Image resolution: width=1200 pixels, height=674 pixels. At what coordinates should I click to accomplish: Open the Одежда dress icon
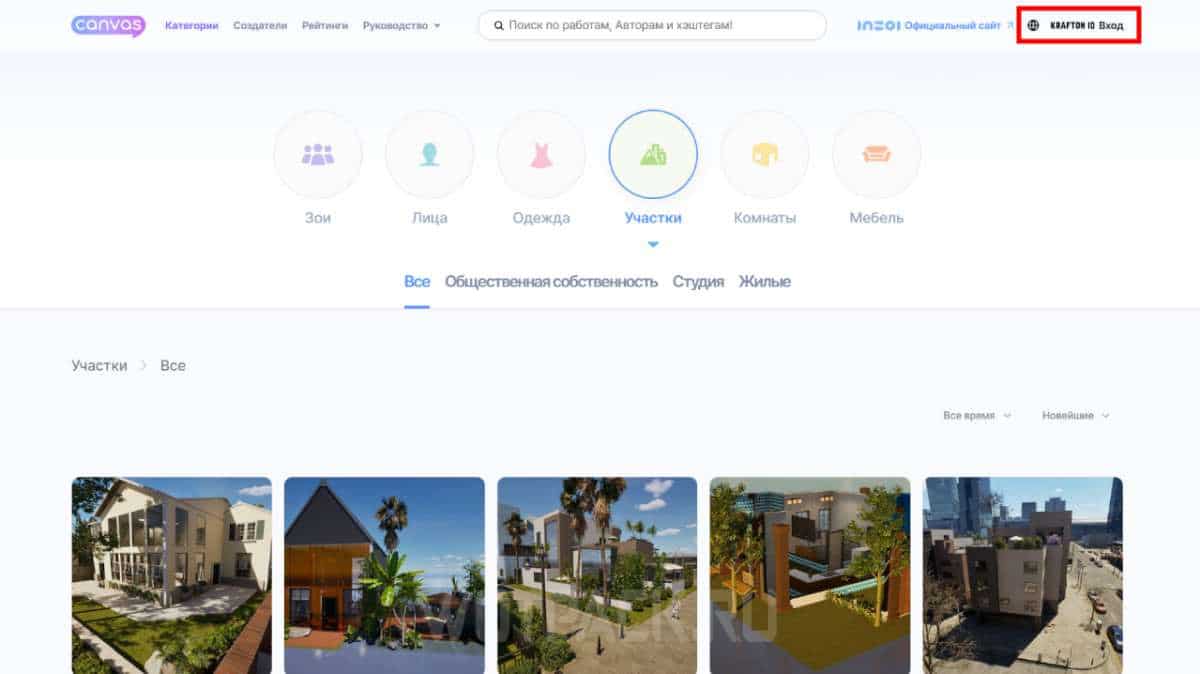click(x=541, y=154)
